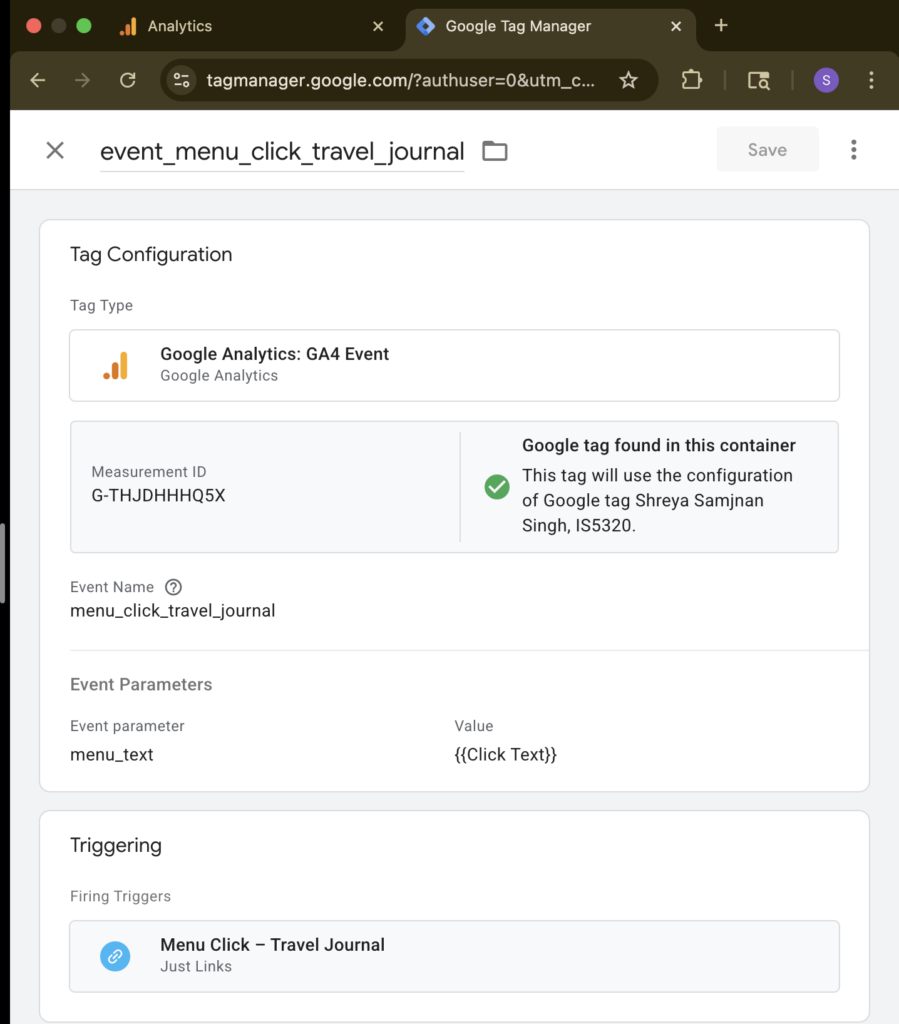Close the tag editor with X icon
This screenshot has height=1024, width=899.
coord(55,150)
